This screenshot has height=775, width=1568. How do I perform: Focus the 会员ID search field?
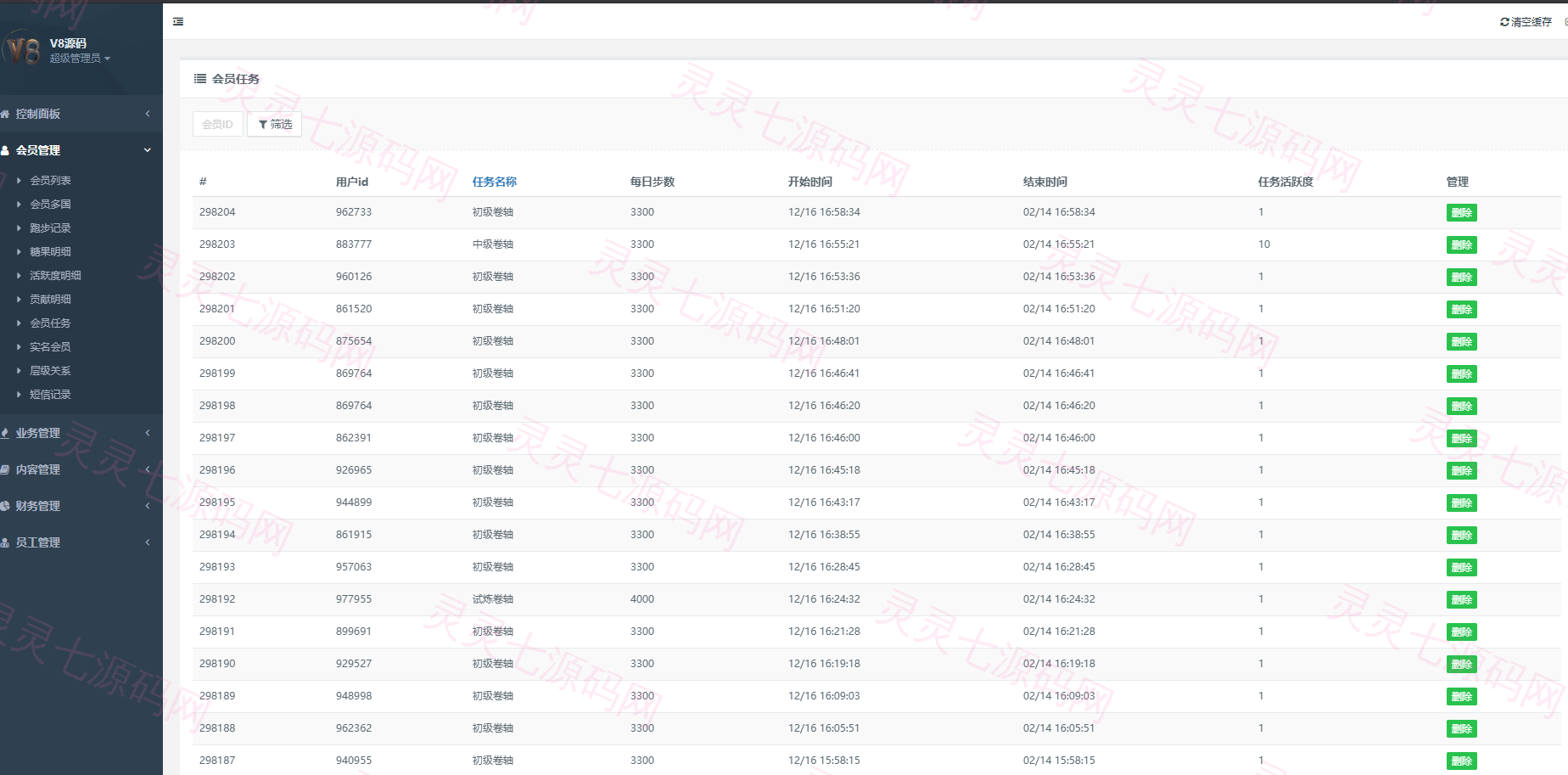coord(218,124)
